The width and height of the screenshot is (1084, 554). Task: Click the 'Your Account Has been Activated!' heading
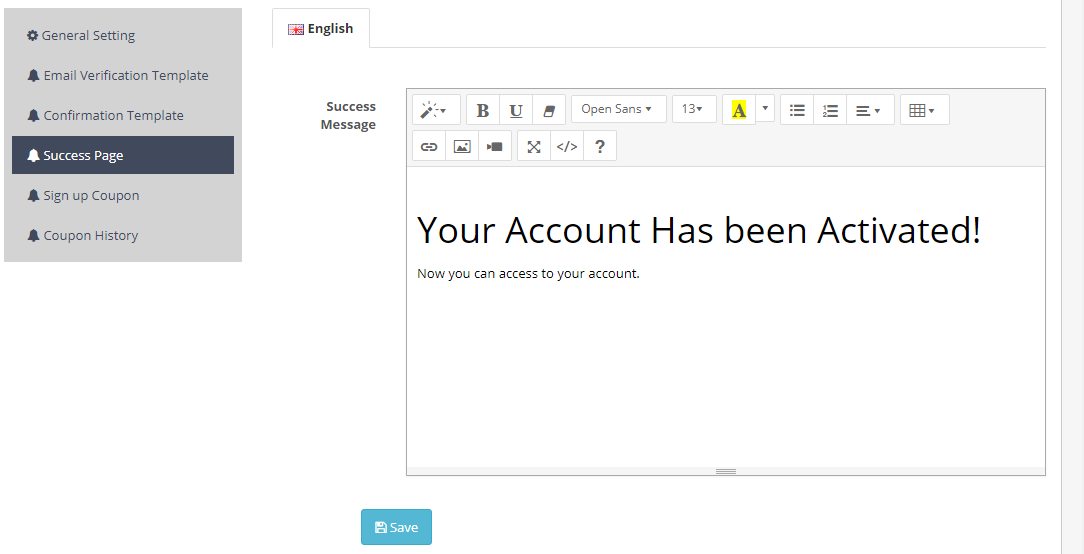698,230
